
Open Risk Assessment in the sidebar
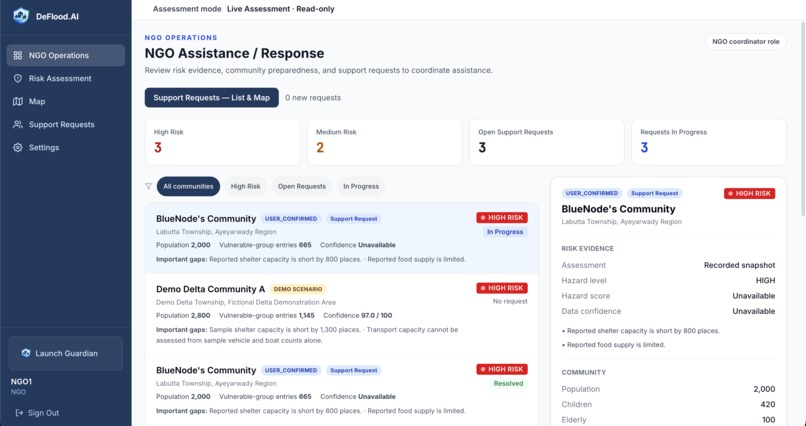pyautogui.click(x=66, y=79)
